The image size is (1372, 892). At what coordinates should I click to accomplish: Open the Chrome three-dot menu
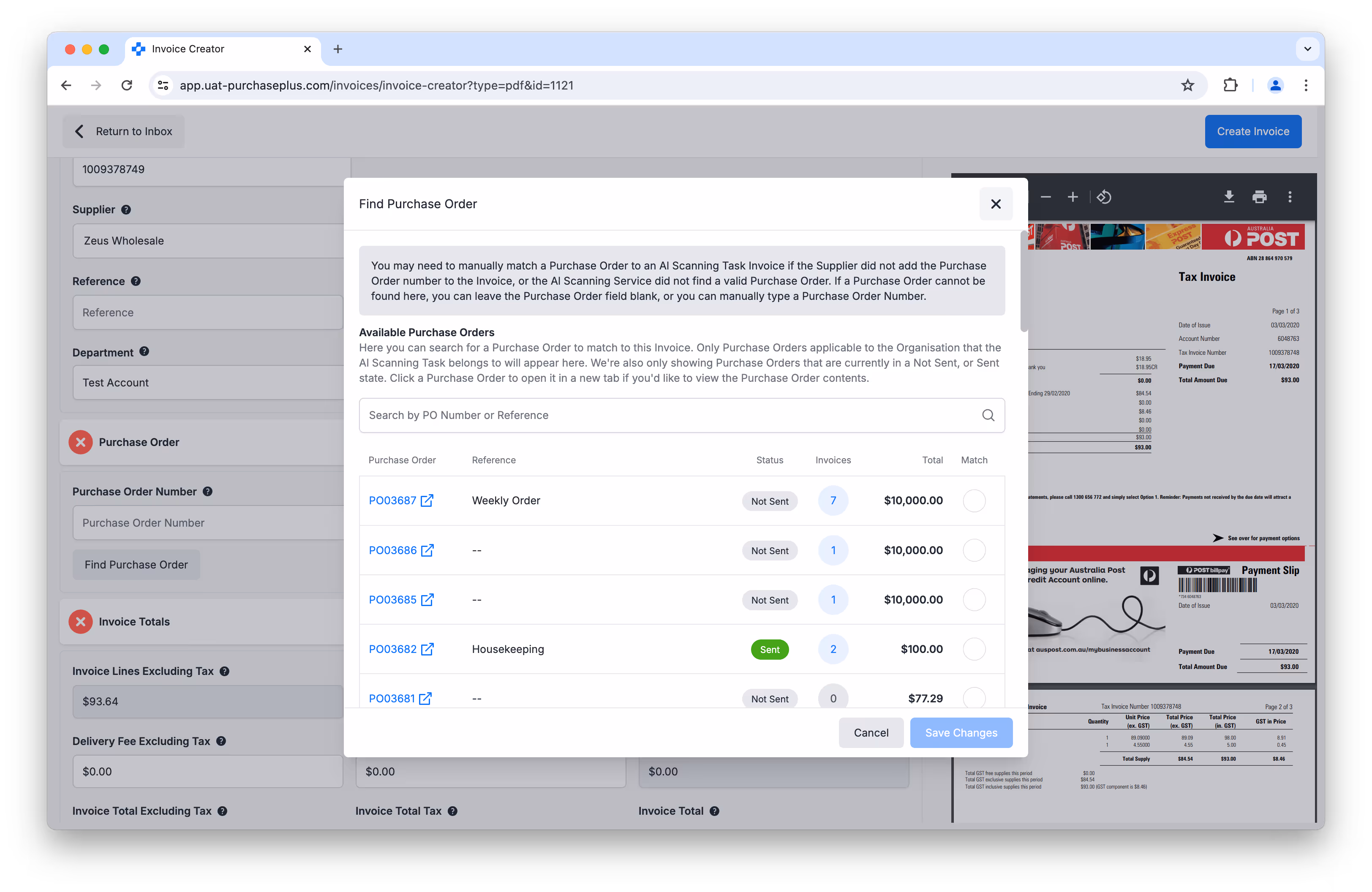click(x=1306, y=85)
